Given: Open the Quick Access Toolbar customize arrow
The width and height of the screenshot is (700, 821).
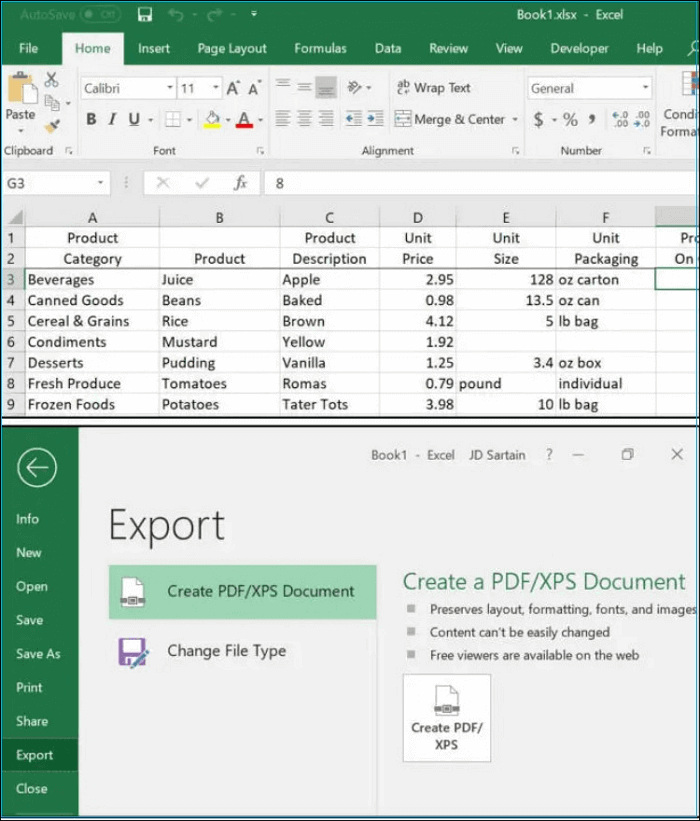Looking at the screenshot, I should 254,14.
